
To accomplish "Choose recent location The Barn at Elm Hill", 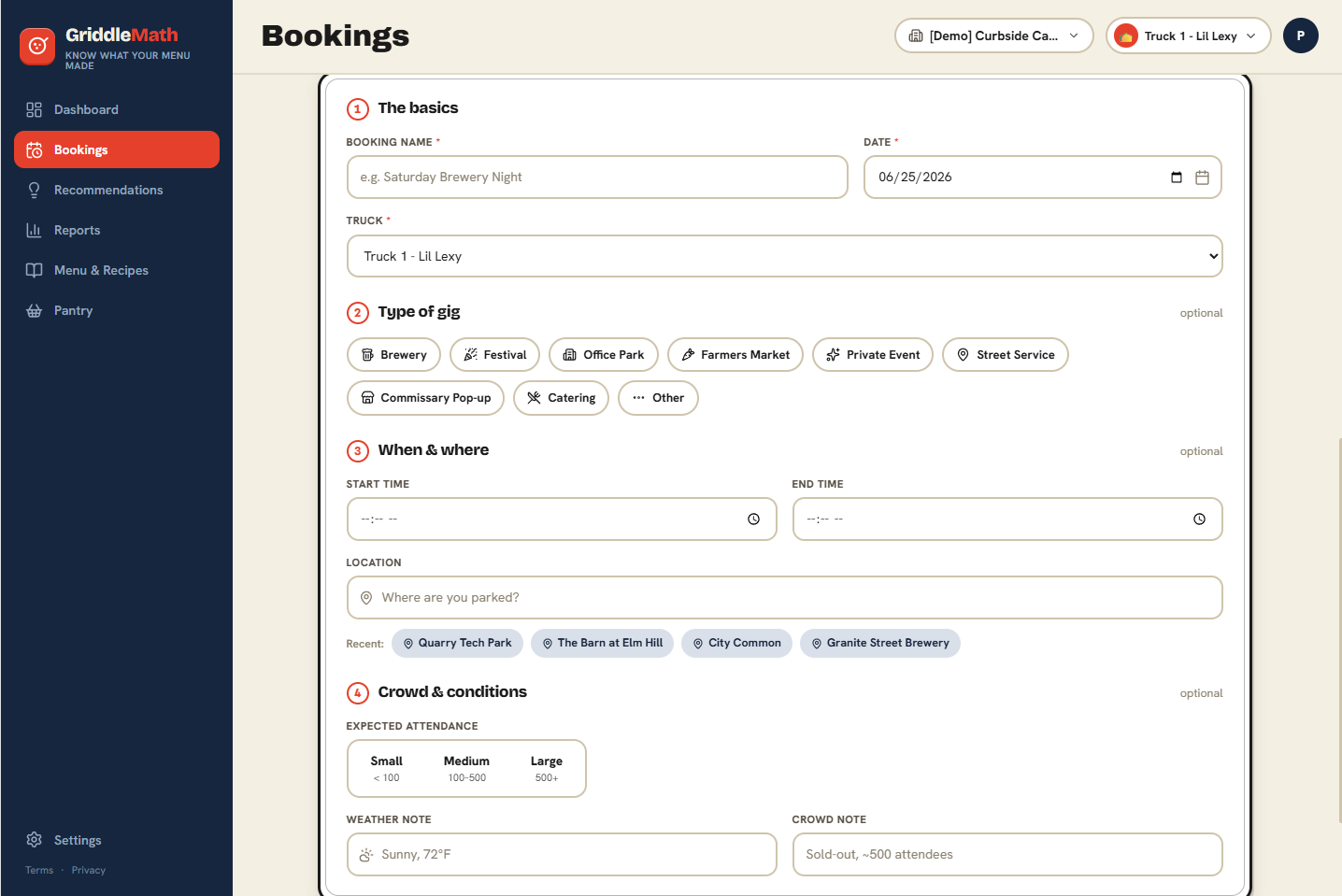I will 602,643.
